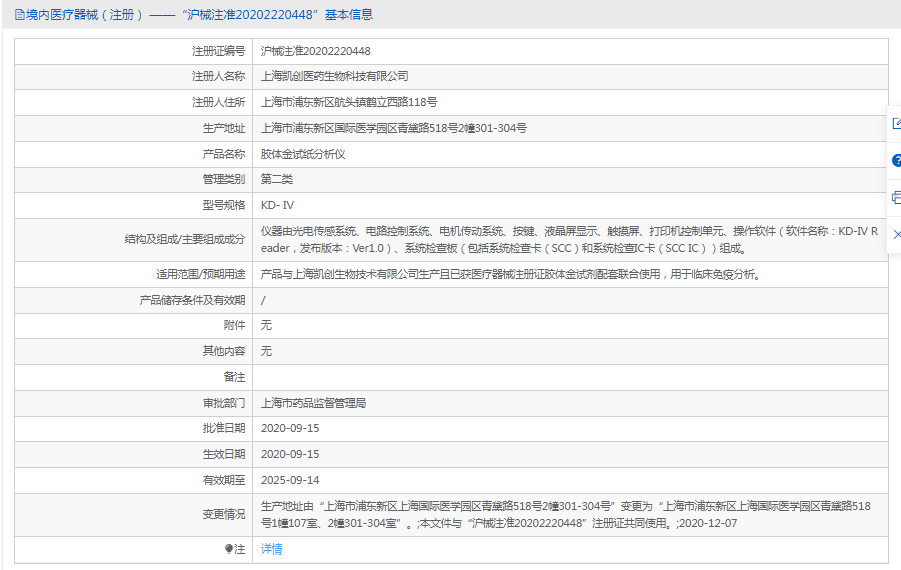The image size is (901, 570).
Task: Open the 详情 link in the 注 row
Action: [271, 549]
